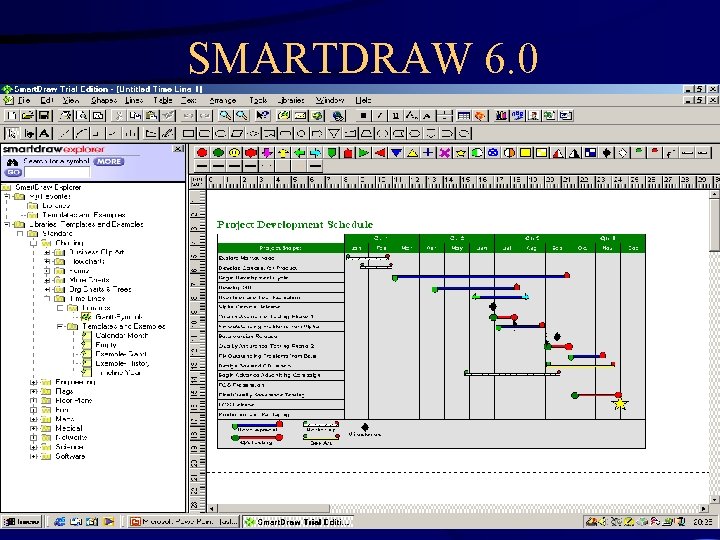
Task: Toggle italic formatting button
Action: pos(380,115)
